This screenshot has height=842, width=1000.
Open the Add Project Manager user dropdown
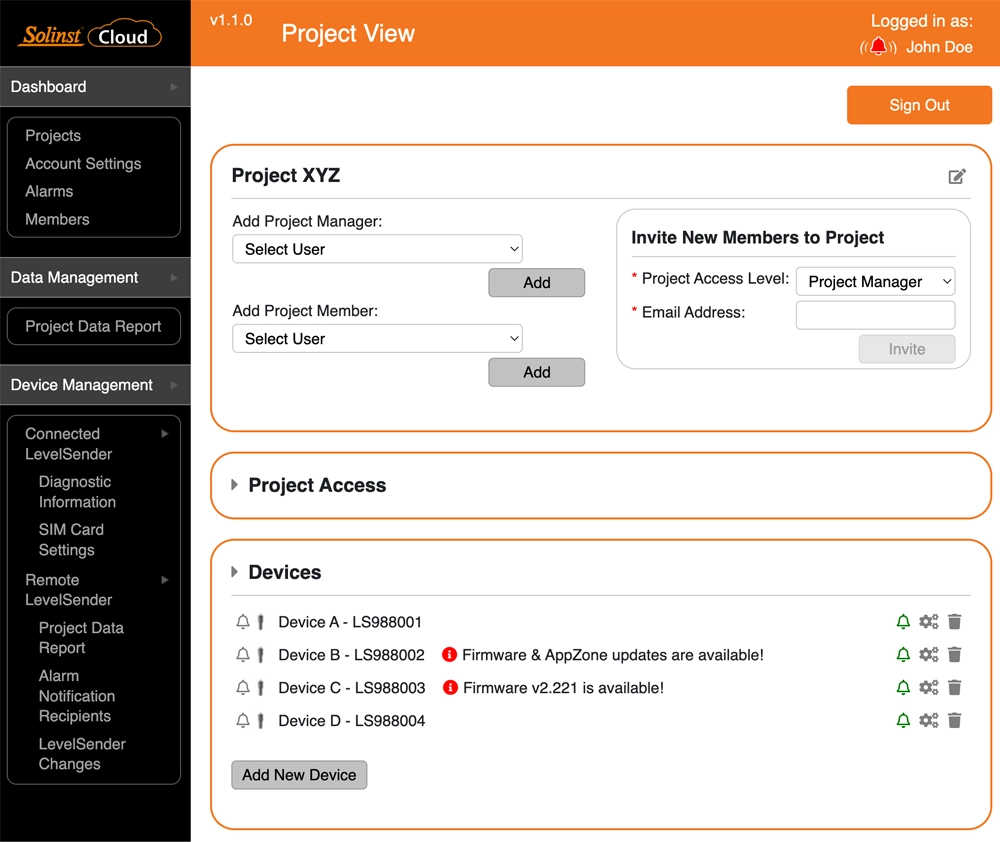click(377, 249)
